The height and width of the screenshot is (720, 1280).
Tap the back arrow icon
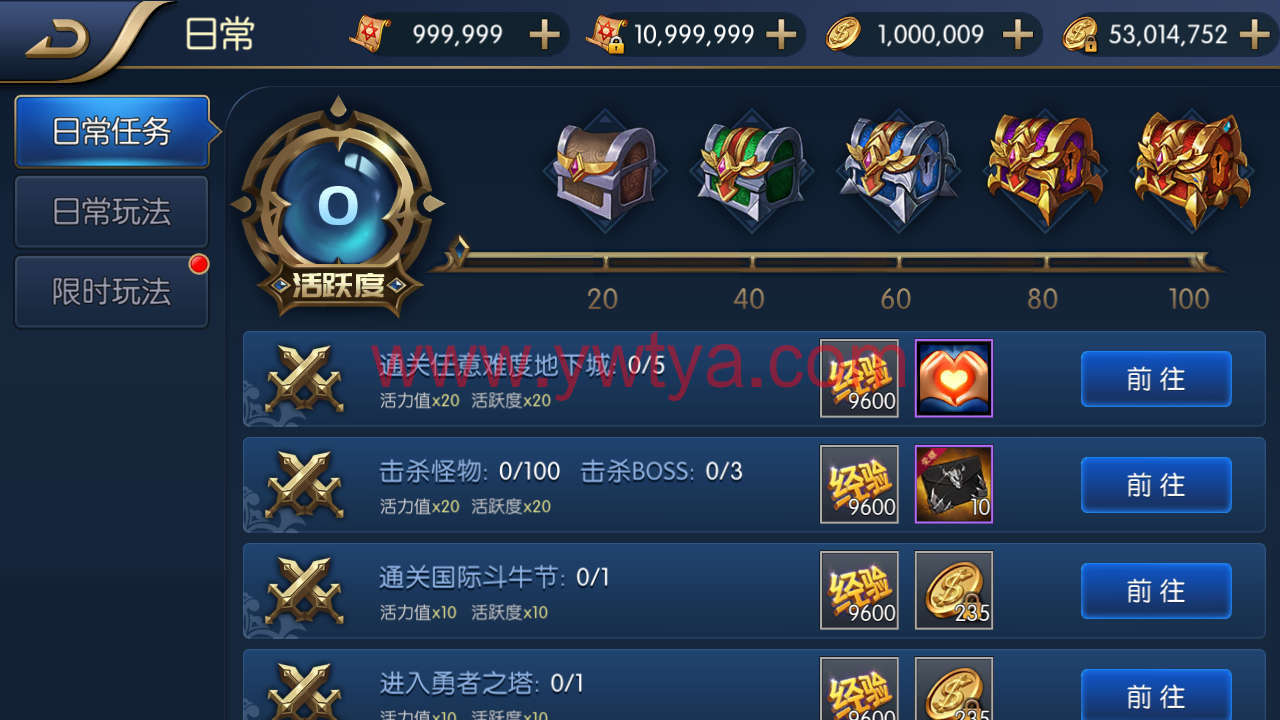[x=58, y=38]
